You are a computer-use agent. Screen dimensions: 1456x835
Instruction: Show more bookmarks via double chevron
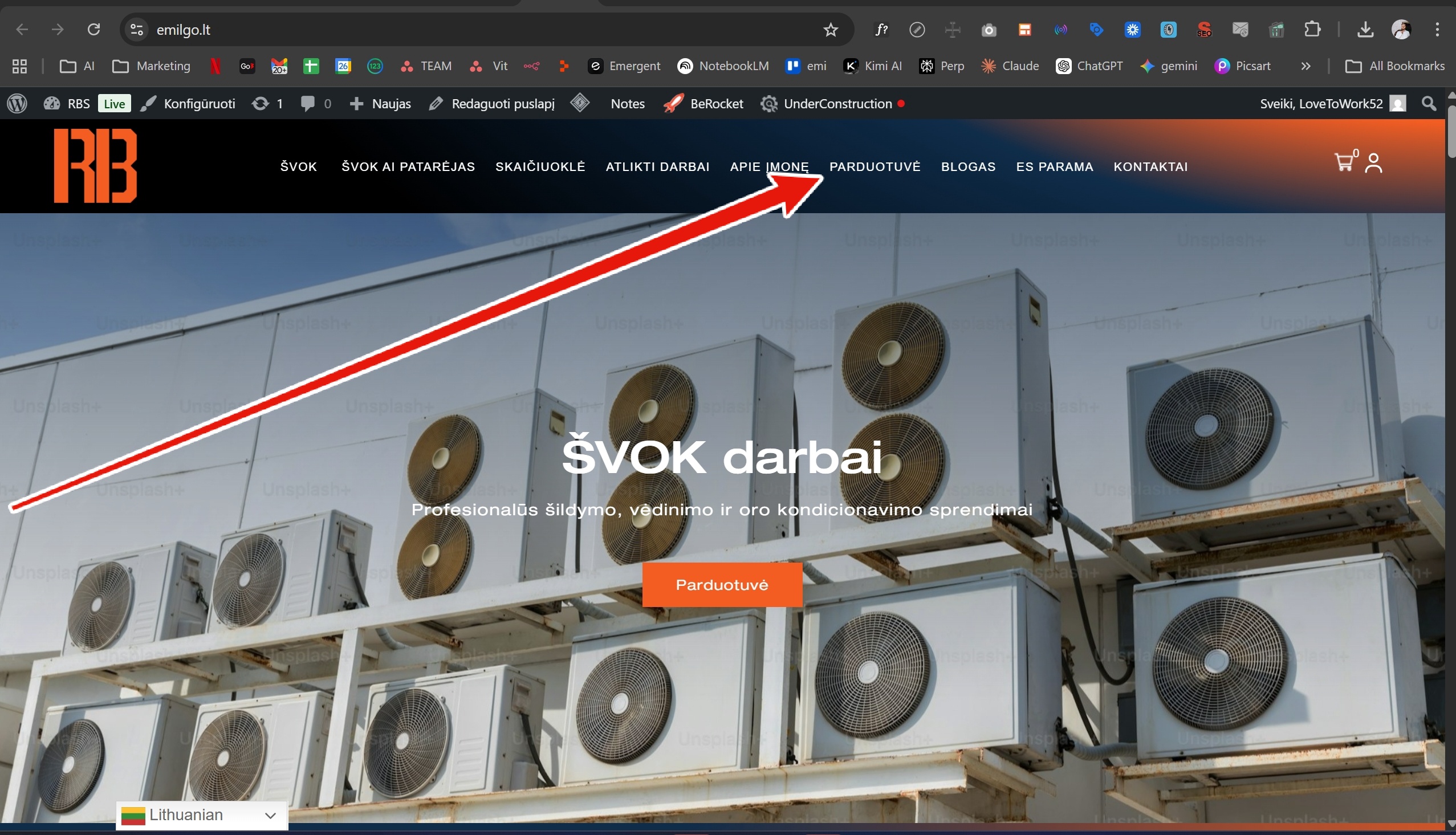[x=1305, y=66]
